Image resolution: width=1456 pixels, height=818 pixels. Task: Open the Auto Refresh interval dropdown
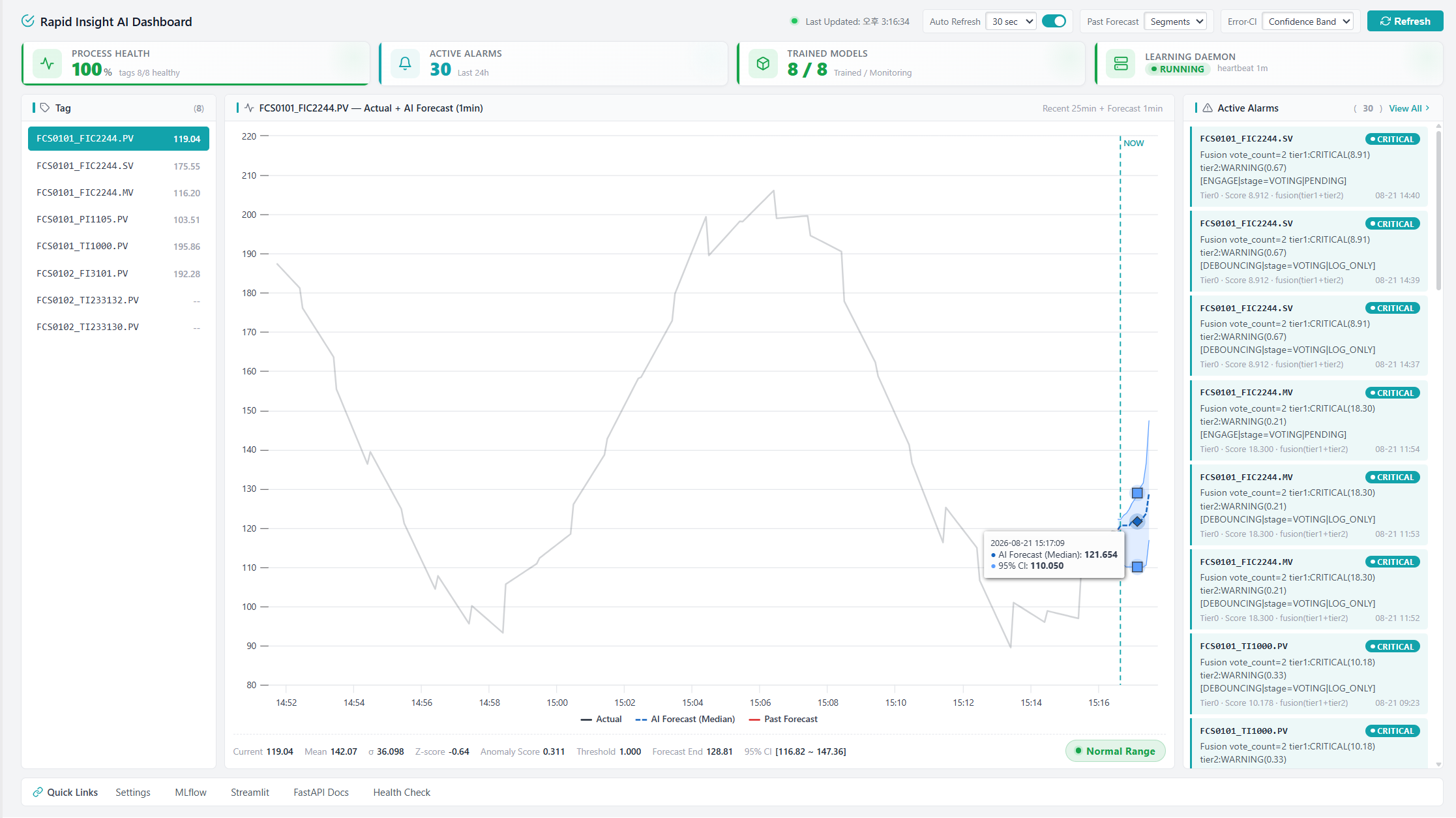[x=1011, y=22]
